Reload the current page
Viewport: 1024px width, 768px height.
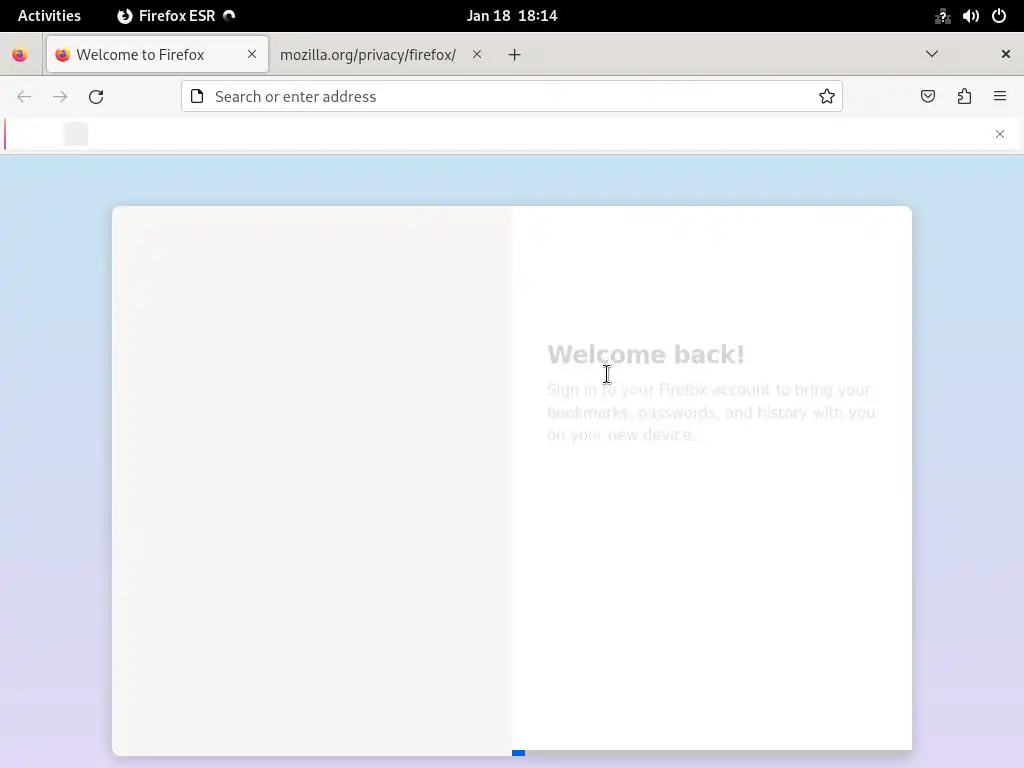pyautogui.click(x=96, y=97)
